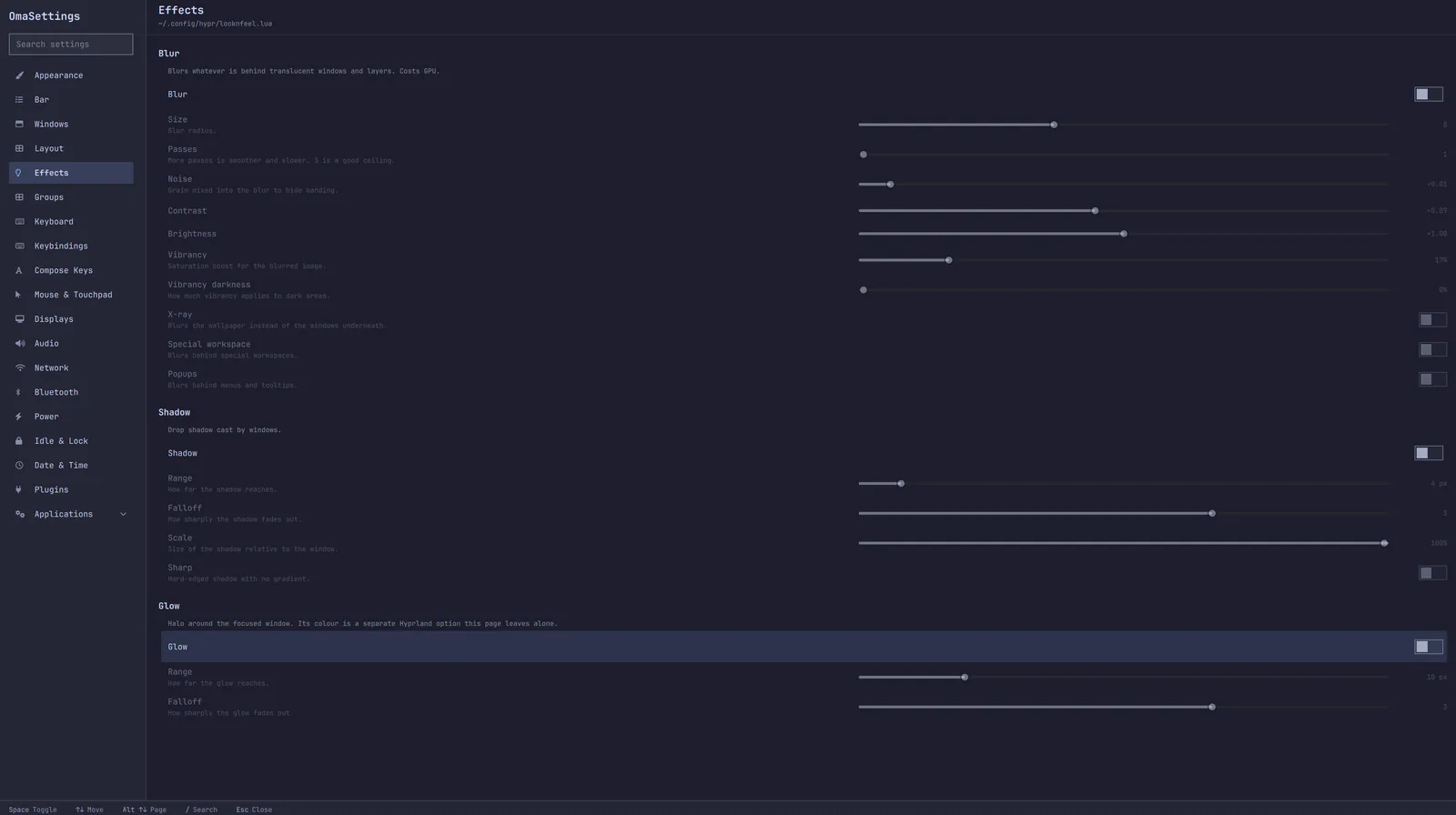Click the Bar list icon
Screen dimensions: 1456x815
pos(19,100)
